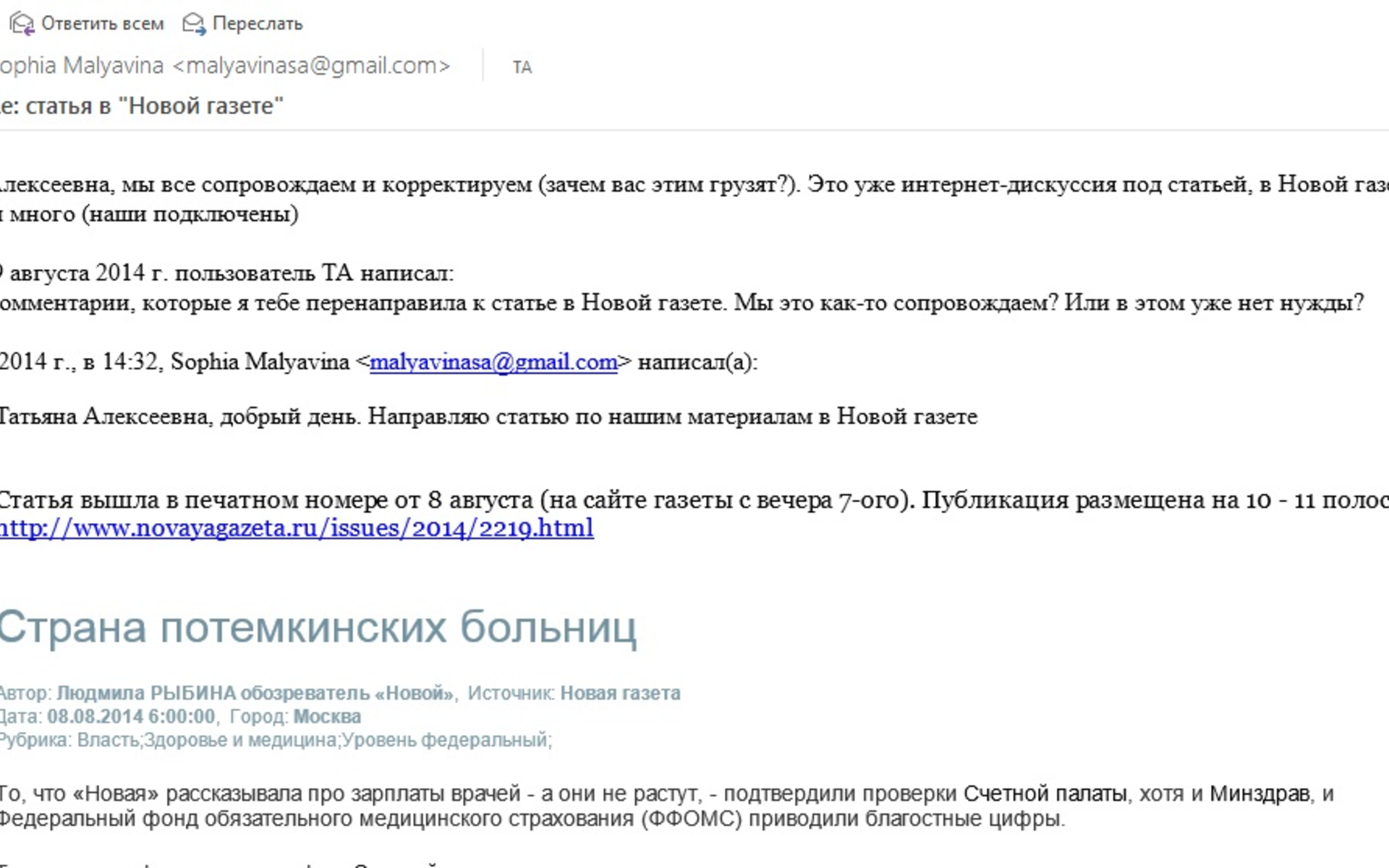This screenshot has width=1389, height=868.
Task: Click the city value 'Москва'
Action: (327, 717)
